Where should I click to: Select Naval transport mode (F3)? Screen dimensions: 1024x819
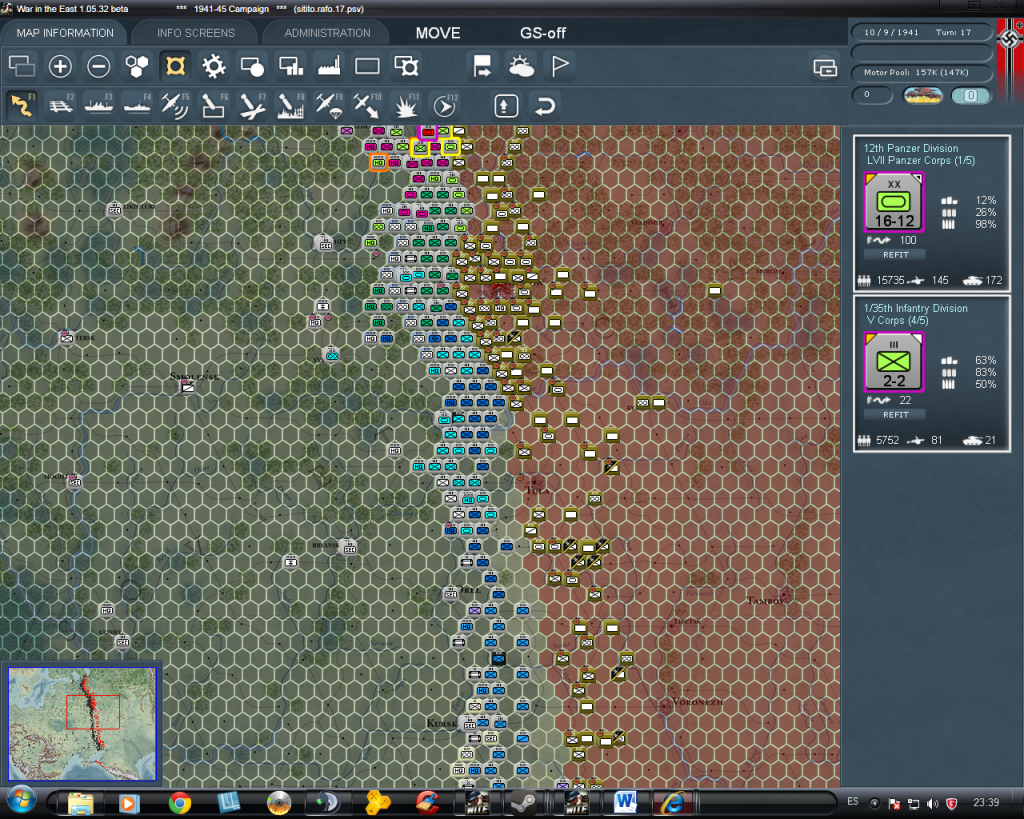(99, 105)
